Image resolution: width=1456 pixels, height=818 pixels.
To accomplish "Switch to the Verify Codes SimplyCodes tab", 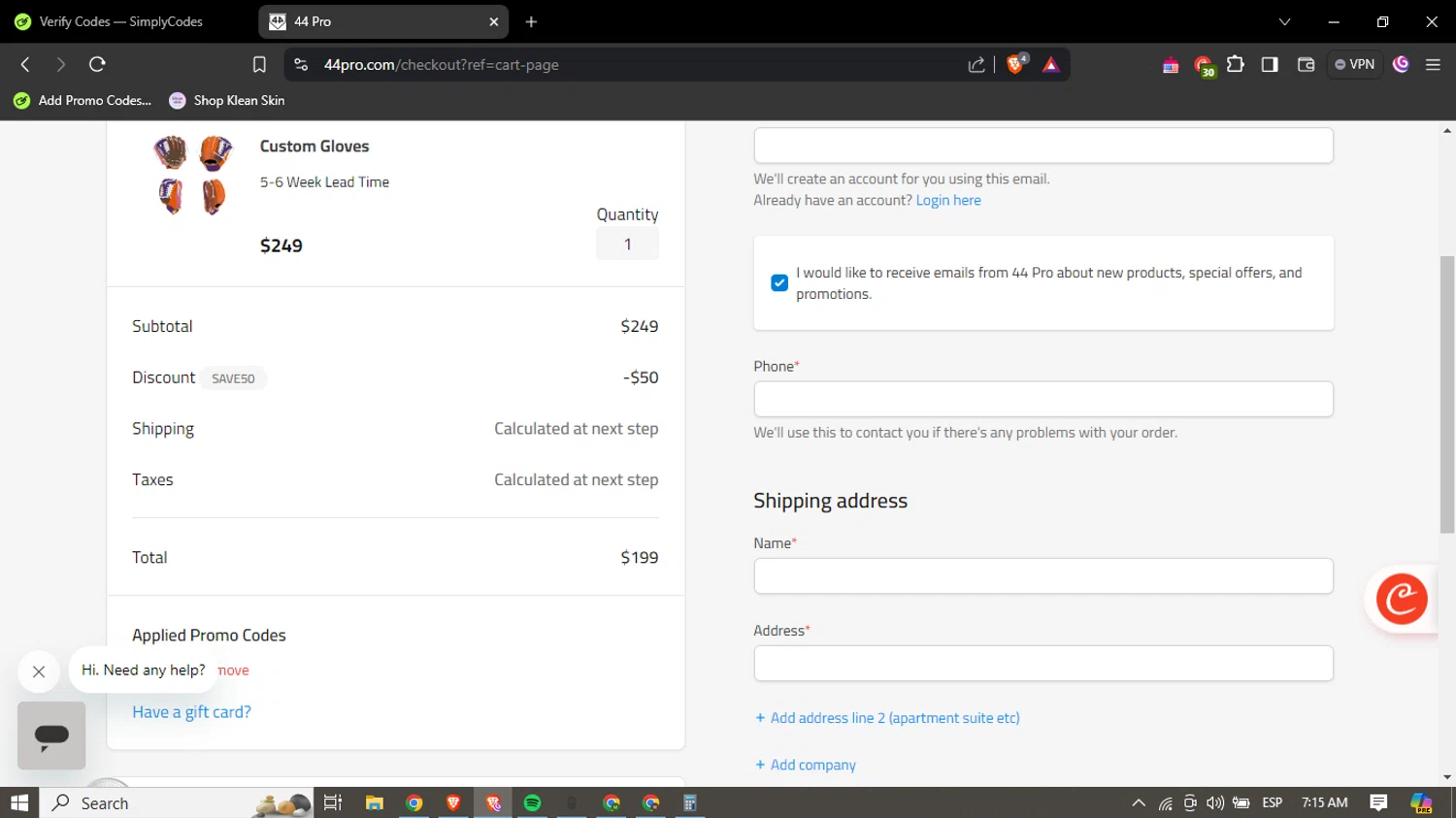I will [x=121, y=21].
